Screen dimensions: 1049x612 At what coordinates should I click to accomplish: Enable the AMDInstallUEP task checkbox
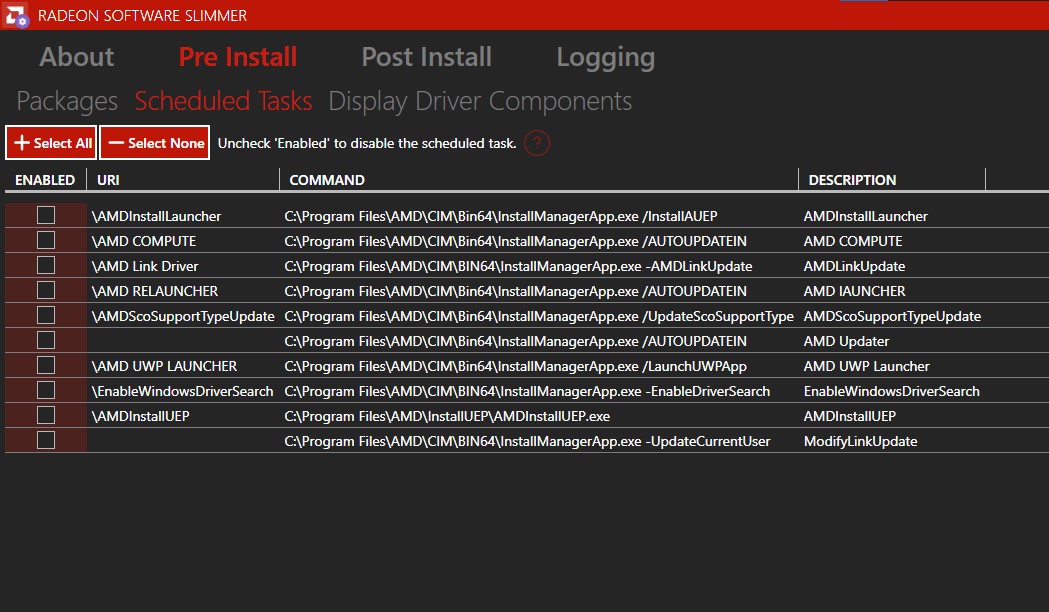46,415
